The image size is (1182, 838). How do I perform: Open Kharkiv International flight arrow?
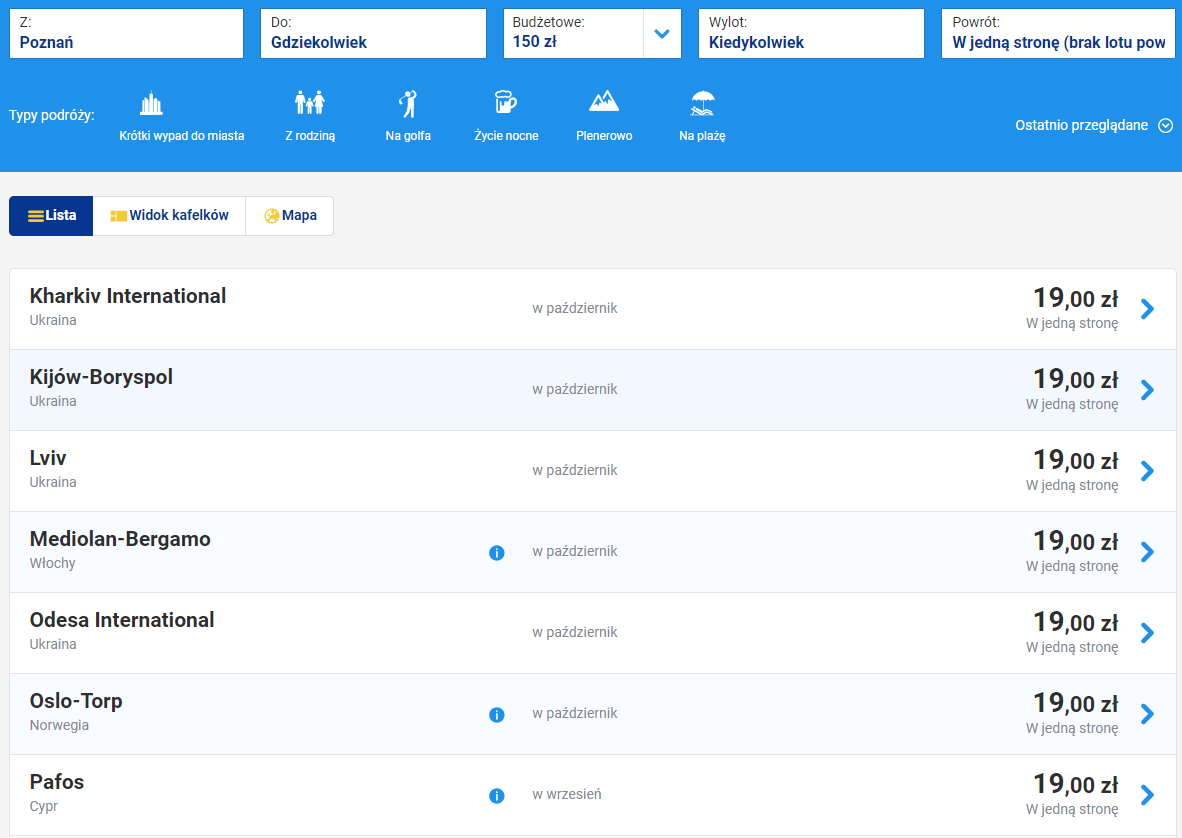[x=1147, y=309]
